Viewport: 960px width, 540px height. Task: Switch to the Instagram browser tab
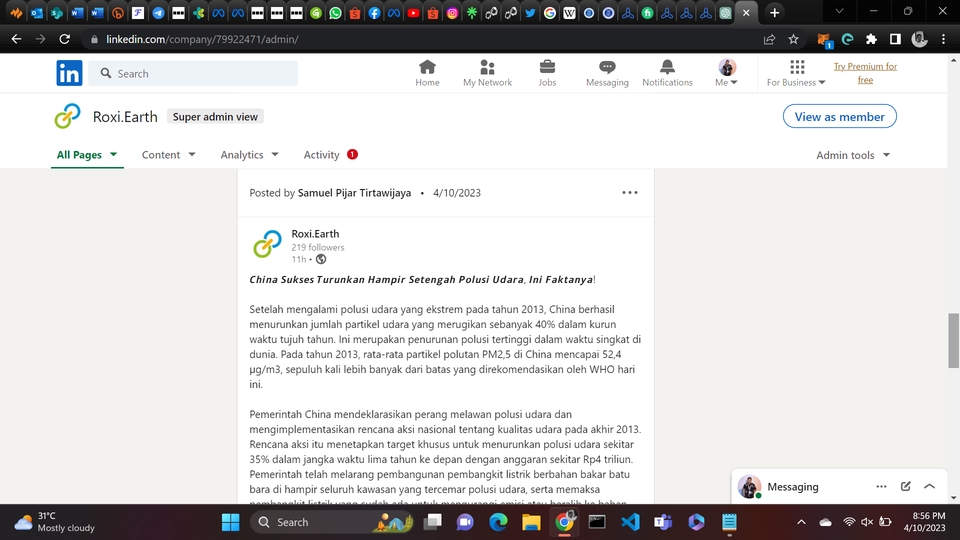point(452,12)
